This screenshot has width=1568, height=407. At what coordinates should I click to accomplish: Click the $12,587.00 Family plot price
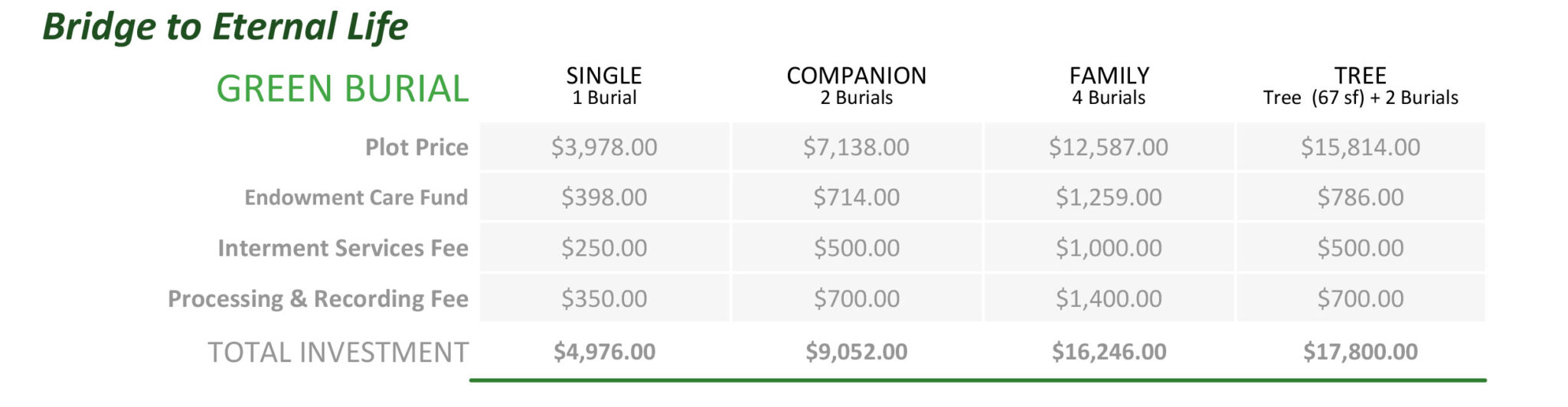[x=1109, y=147]
